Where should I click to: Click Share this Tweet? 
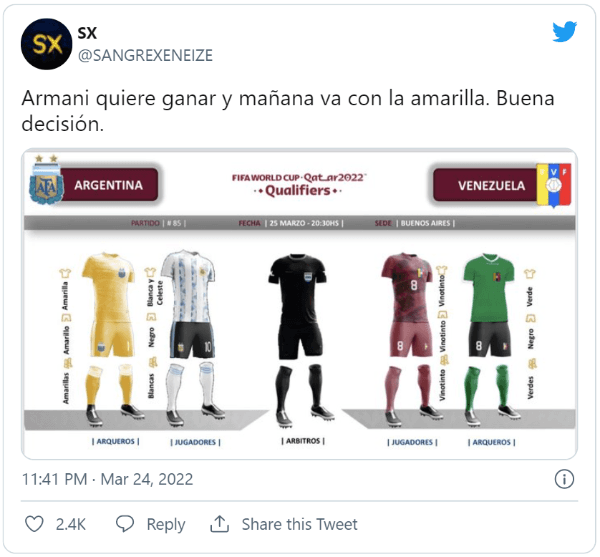[300, 524]
